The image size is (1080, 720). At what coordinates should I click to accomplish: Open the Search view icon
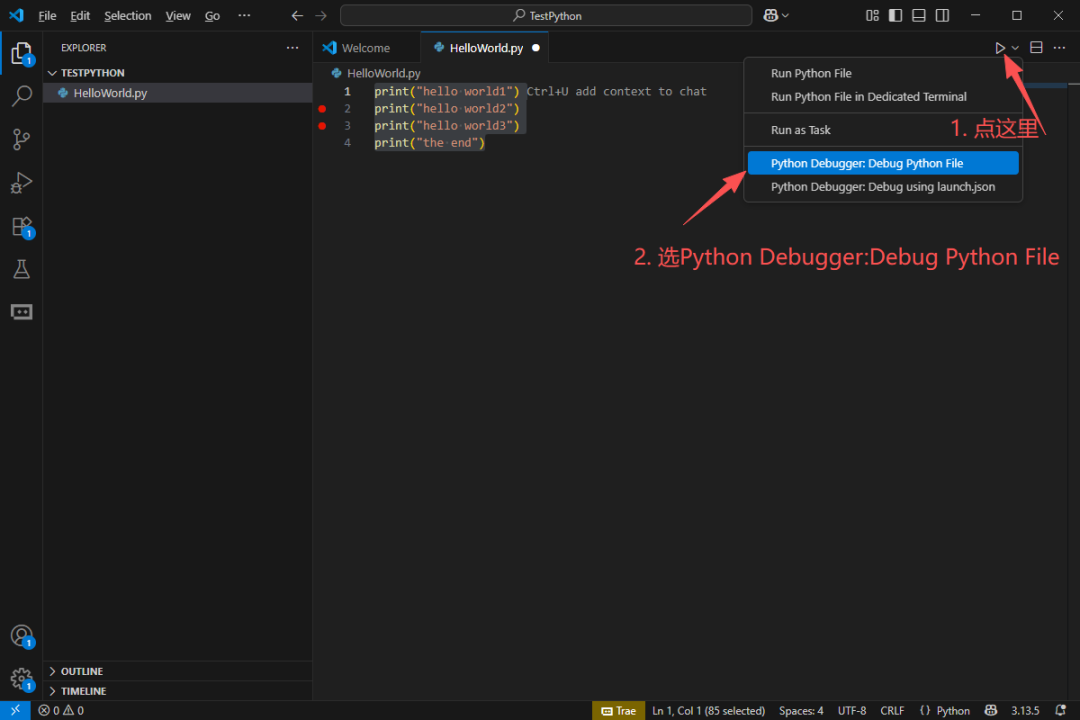(x=21, y=96)
